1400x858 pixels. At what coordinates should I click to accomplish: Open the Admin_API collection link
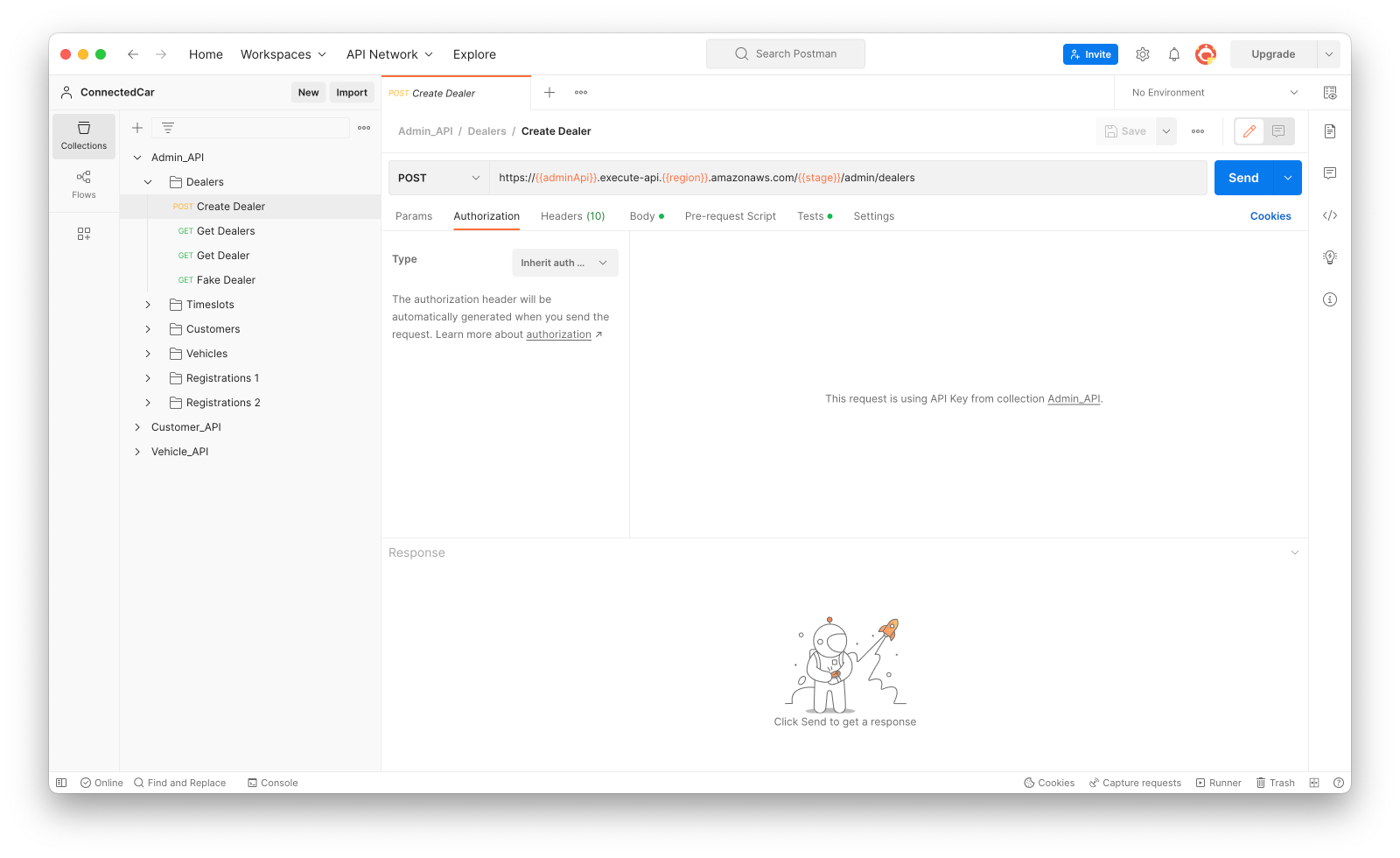point(1074,399)
